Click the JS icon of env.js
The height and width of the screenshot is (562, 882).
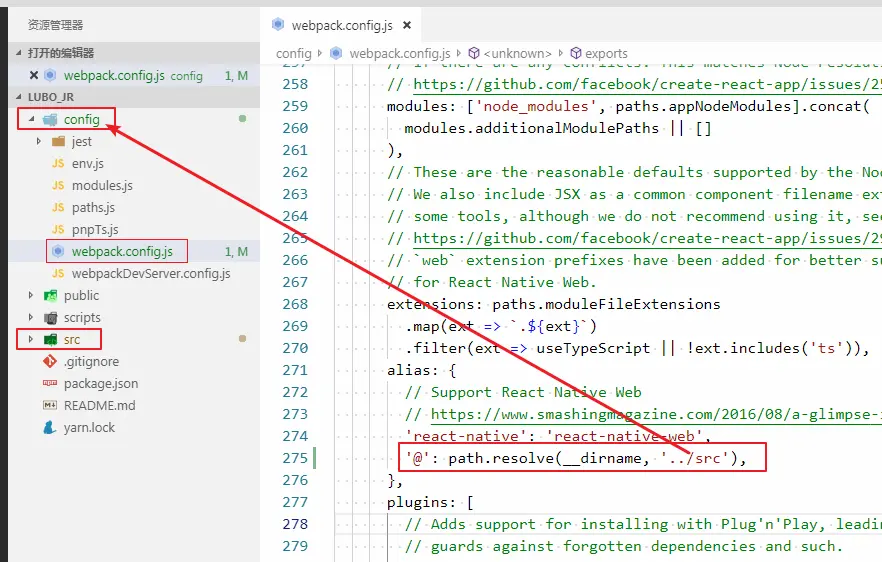click(58, 163)
